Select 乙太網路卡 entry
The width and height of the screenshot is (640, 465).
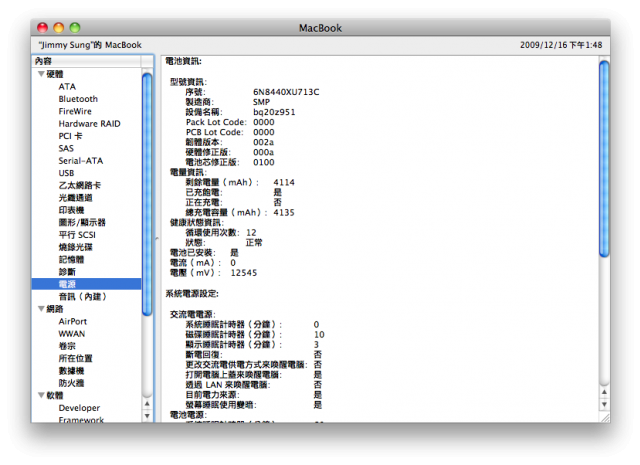point(80,185)
